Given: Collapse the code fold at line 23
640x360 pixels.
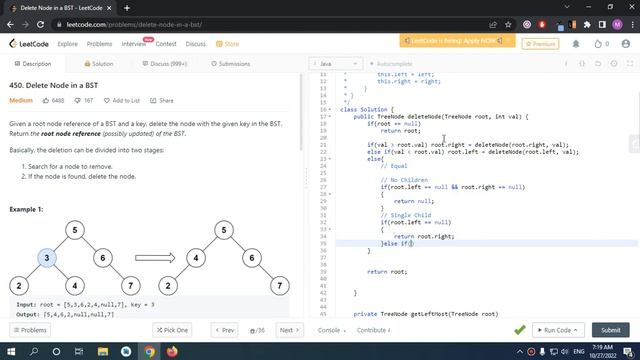Looking at the screenshot, I should pos(330,159).
